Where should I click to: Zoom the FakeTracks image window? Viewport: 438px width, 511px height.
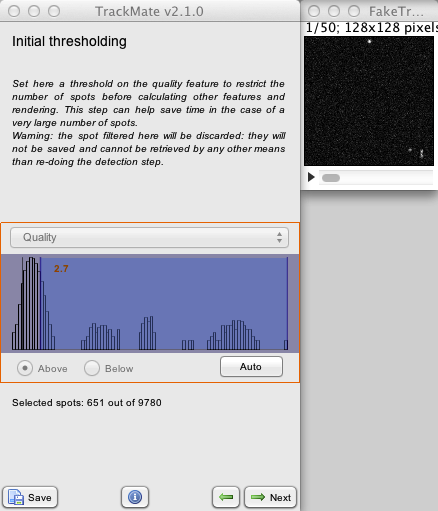[x=354, y=11]
